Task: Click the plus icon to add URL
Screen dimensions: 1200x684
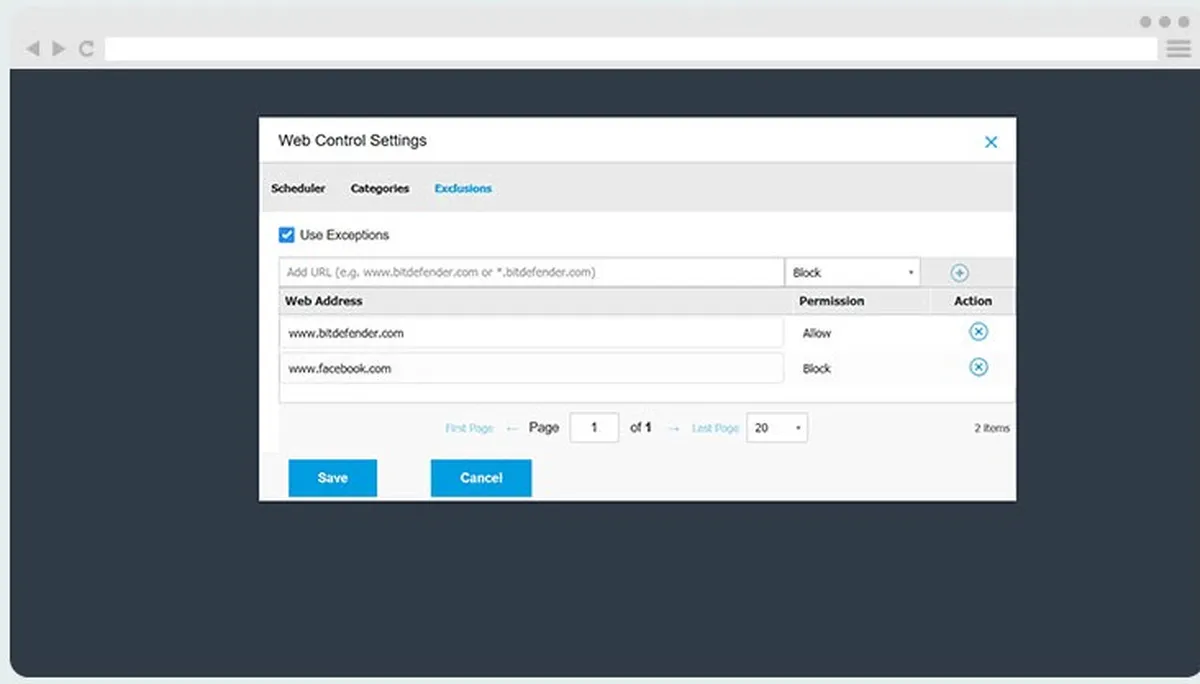Action: click(958, 272)
